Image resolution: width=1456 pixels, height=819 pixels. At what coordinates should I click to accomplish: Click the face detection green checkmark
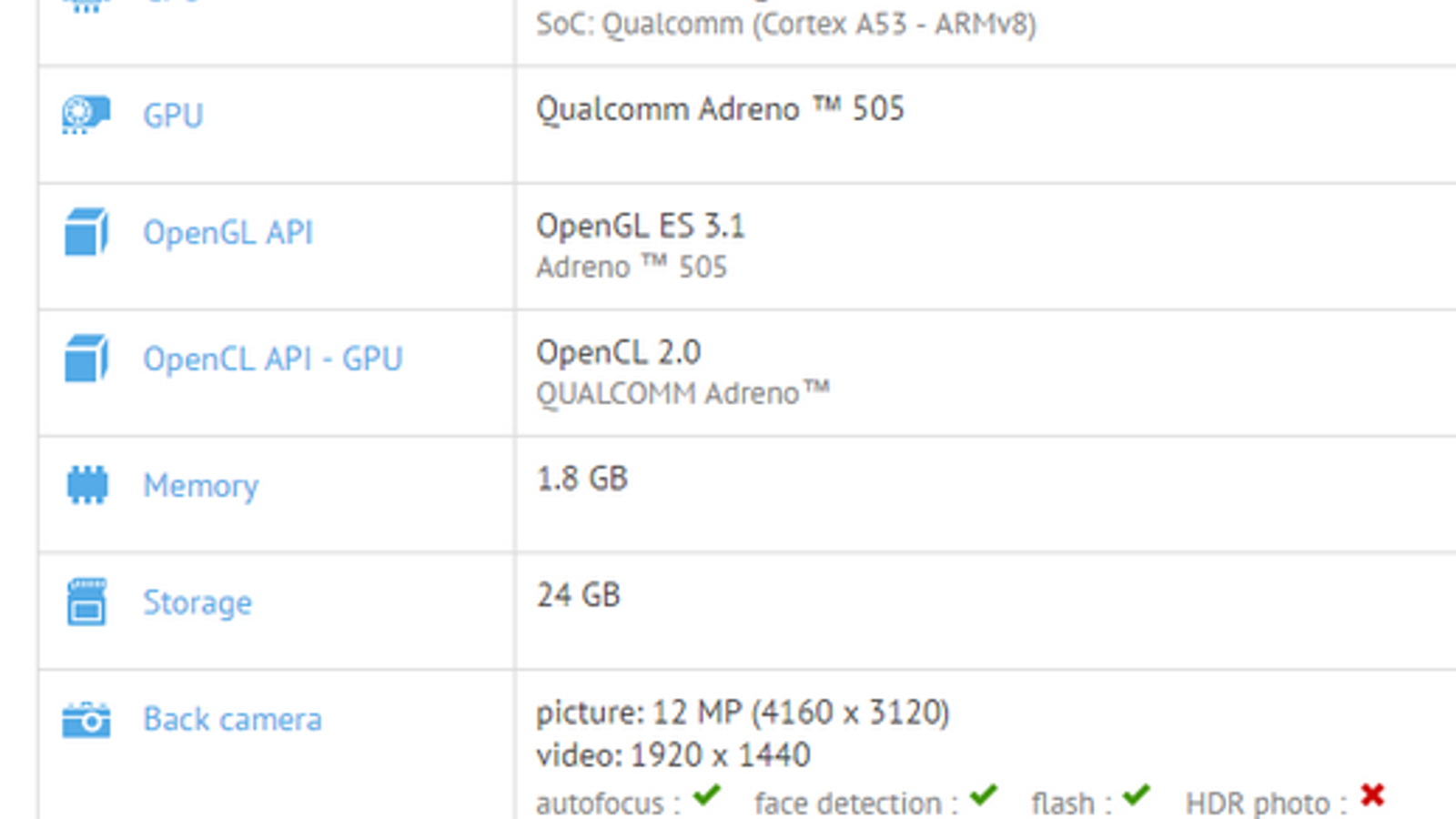pos(983,796)
